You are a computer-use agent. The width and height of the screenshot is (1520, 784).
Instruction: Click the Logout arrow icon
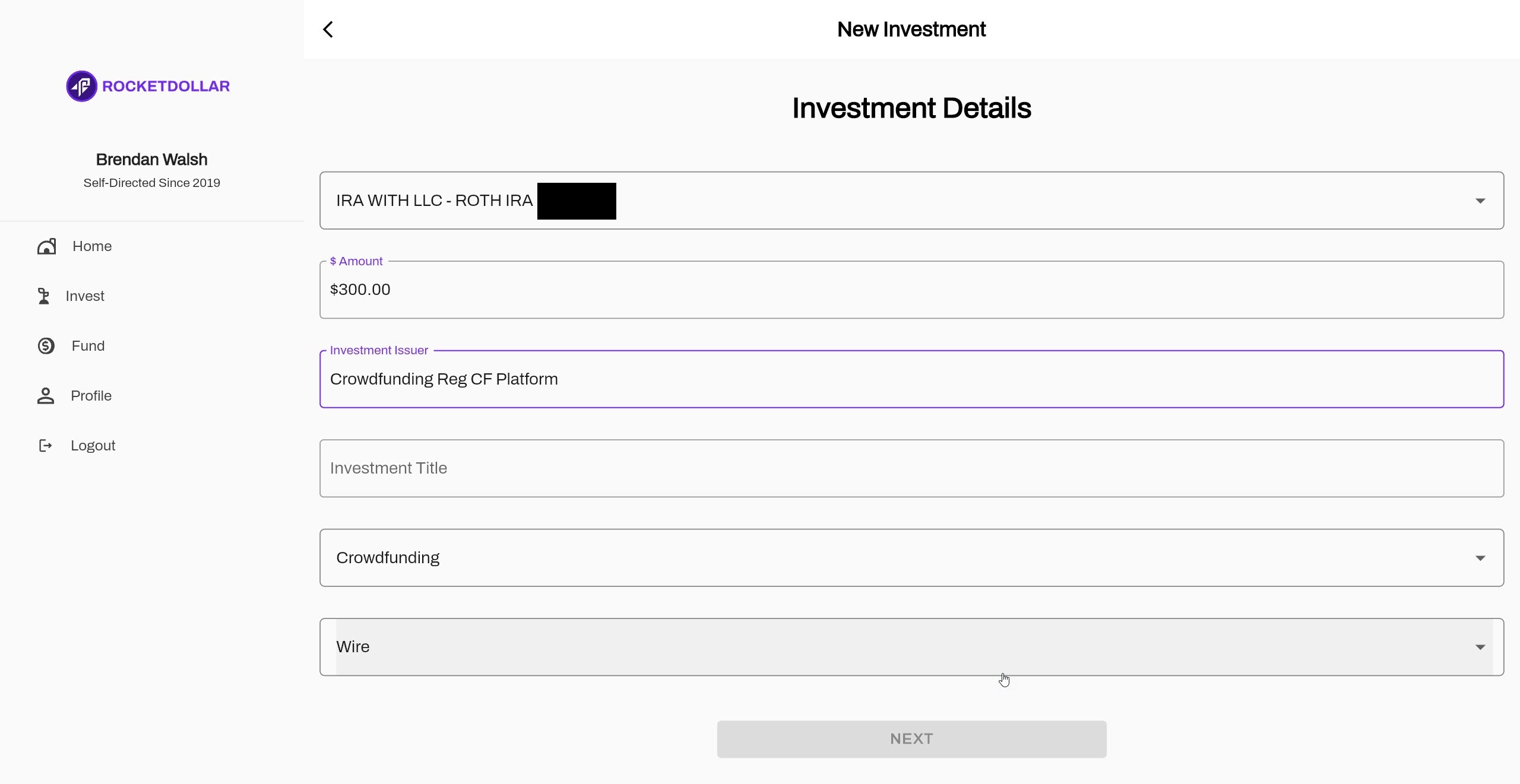pyautogui.click(x=45, y=446)
